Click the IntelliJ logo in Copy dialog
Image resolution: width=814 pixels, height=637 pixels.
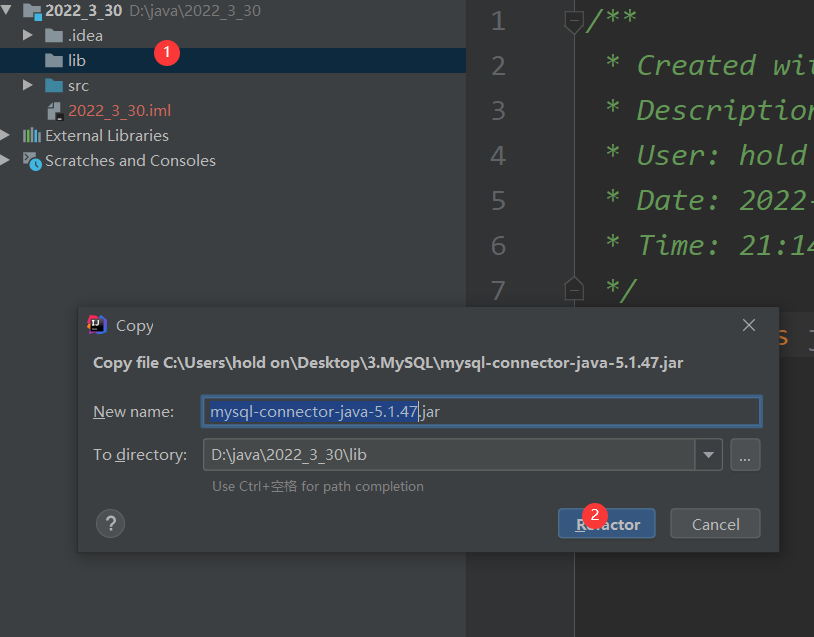pos(97,325)
